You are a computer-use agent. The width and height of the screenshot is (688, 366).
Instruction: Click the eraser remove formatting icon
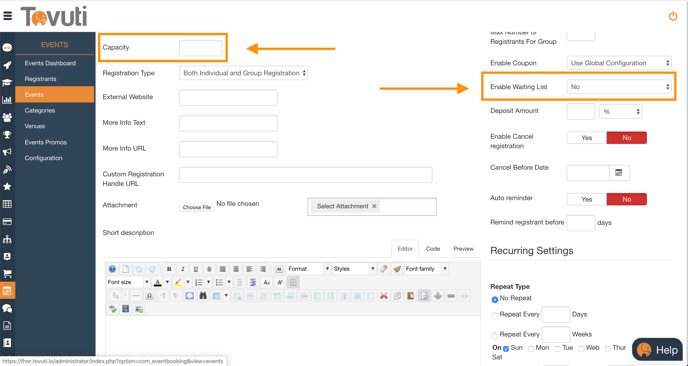point(384,269)
